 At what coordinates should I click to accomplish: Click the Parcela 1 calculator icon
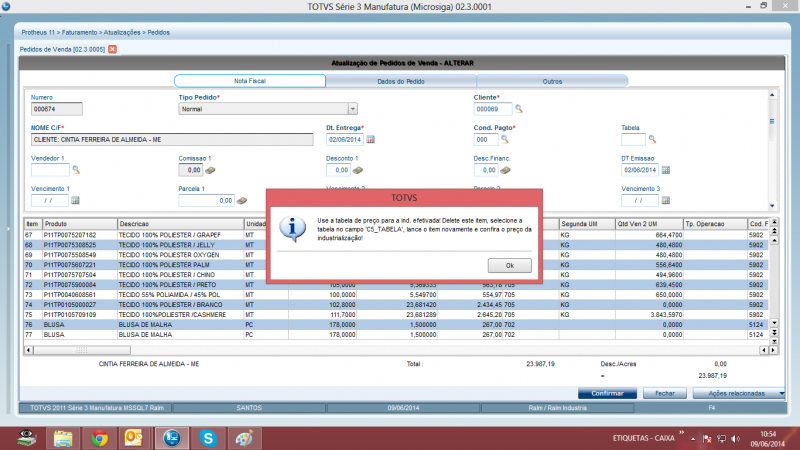pyautogui.click(x=242, y=201)
